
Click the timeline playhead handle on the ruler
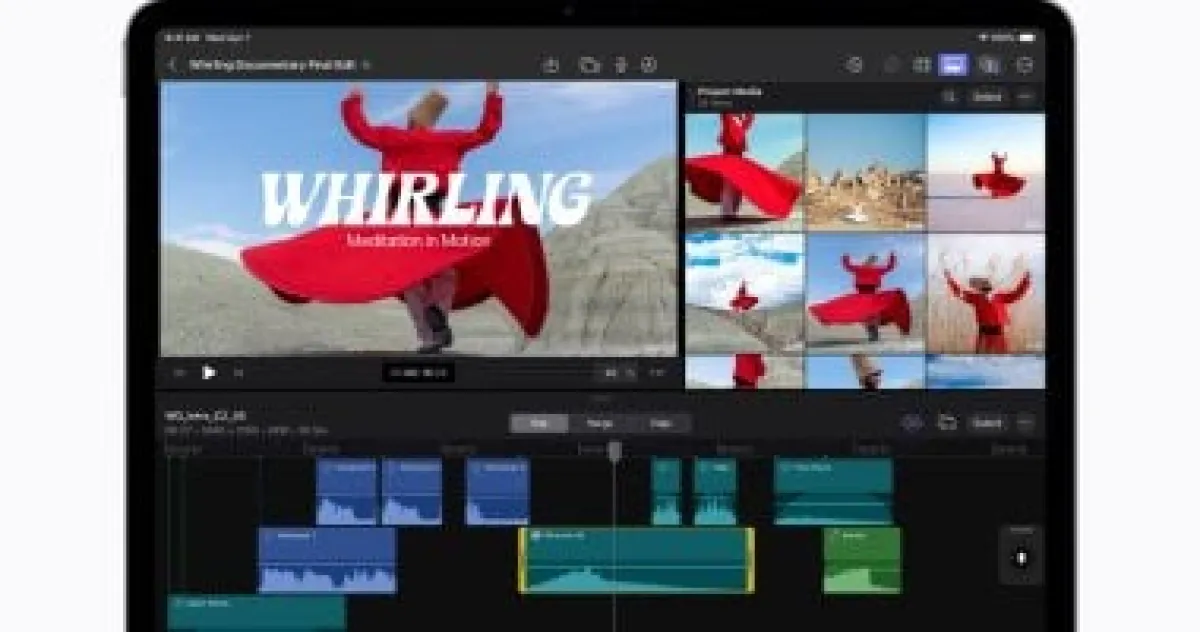pos(614,451)
